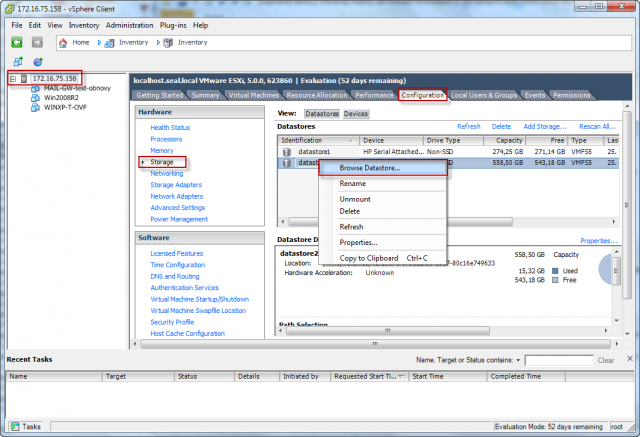
Task: Switch to the Events tab
Action: tap(535, 95)
